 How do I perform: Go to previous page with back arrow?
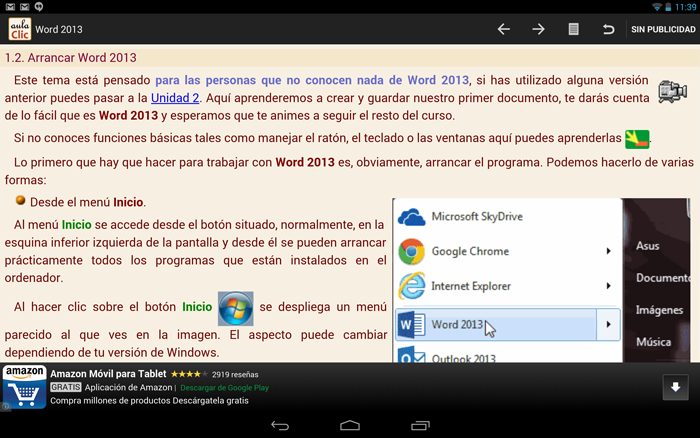pos(504,29)
